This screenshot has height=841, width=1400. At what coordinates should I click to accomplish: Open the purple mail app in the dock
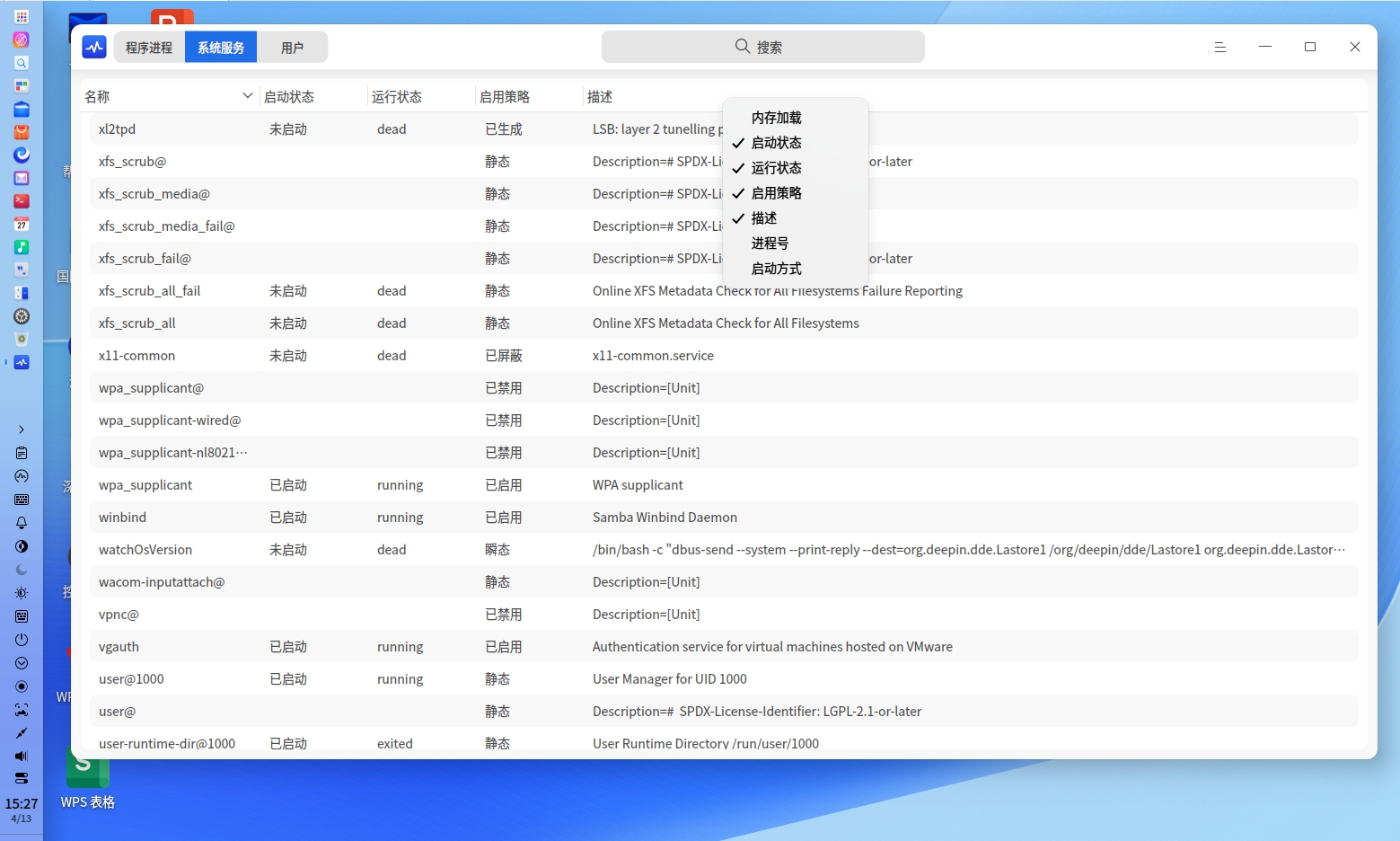click(x=22, y=178)
